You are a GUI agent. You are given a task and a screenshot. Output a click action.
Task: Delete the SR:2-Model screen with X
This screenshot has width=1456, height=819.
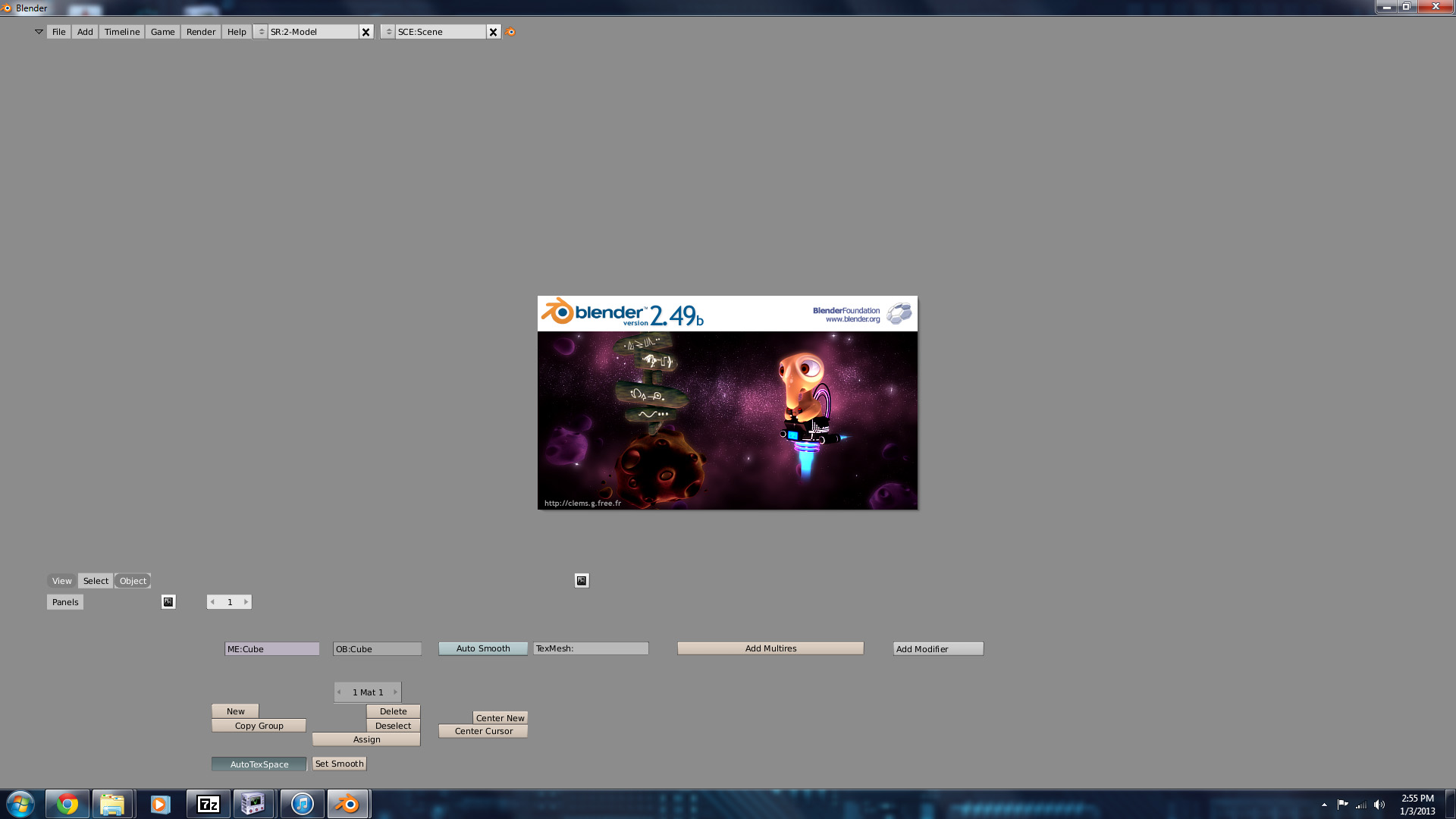366,32
